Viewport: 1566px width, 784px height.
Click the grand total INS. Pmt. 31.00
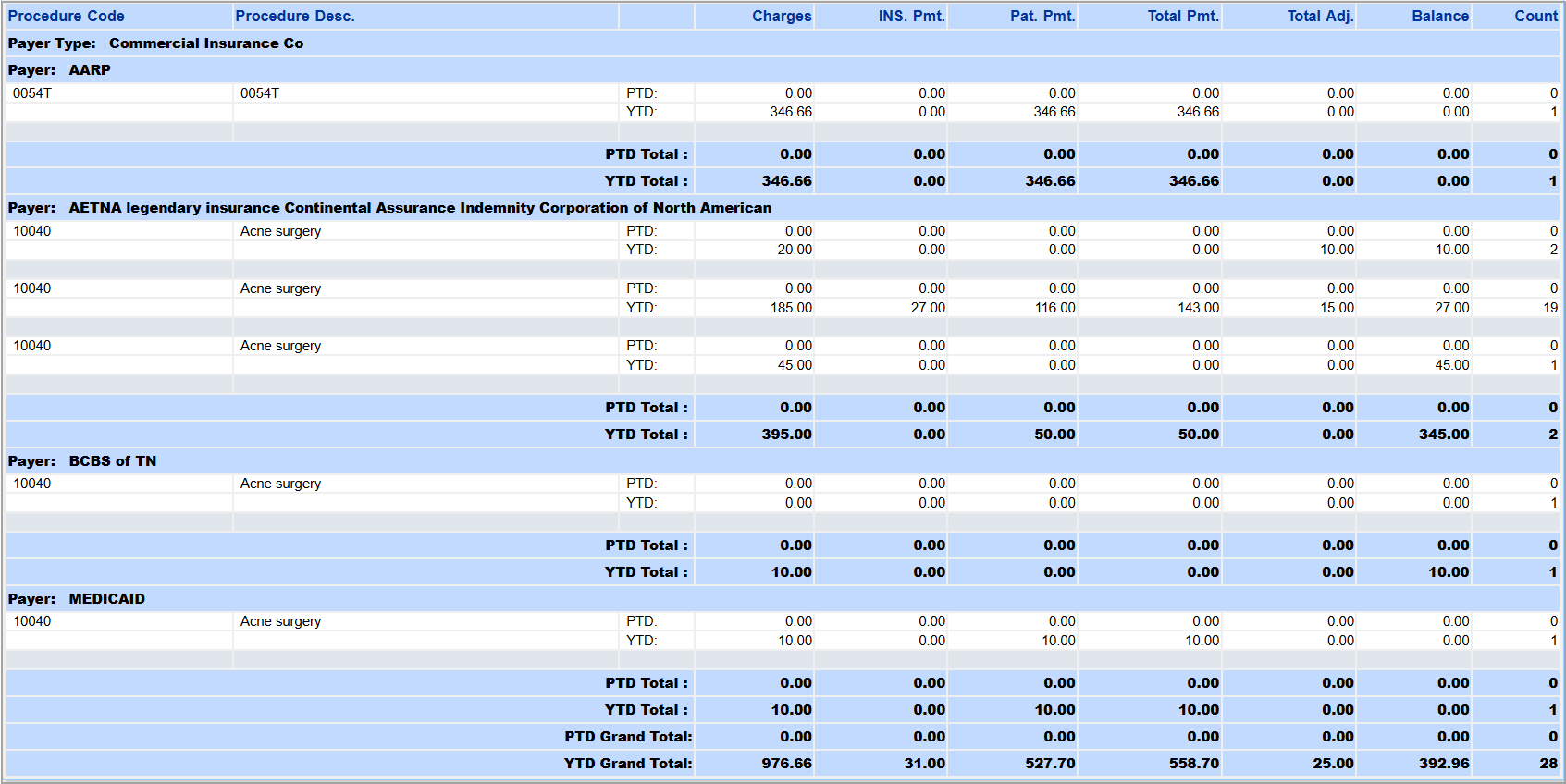click(x=925, y=764)
